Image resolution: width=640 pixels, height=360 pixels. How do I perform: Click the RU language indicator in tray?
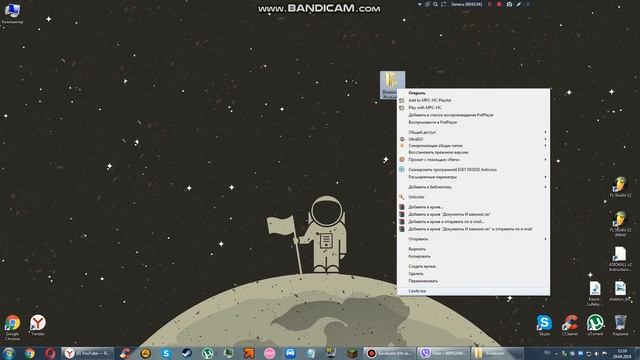tap(547, 353)
